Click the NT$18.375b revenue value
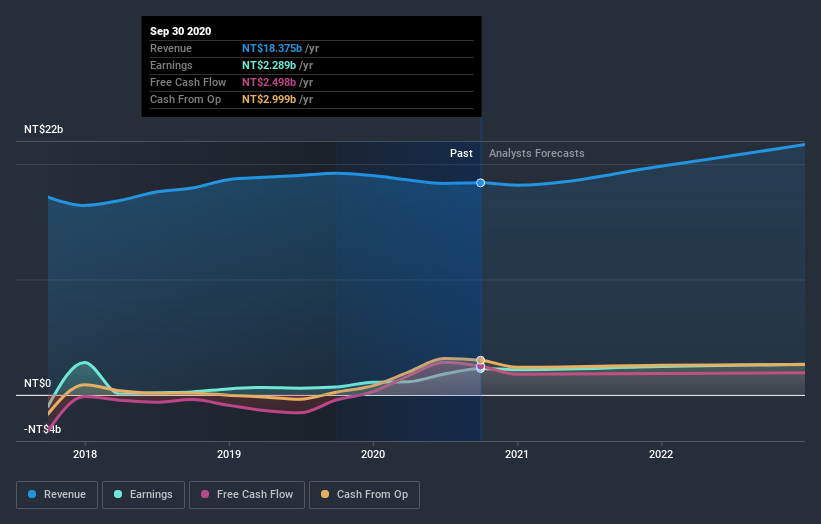 click(272, 48)
